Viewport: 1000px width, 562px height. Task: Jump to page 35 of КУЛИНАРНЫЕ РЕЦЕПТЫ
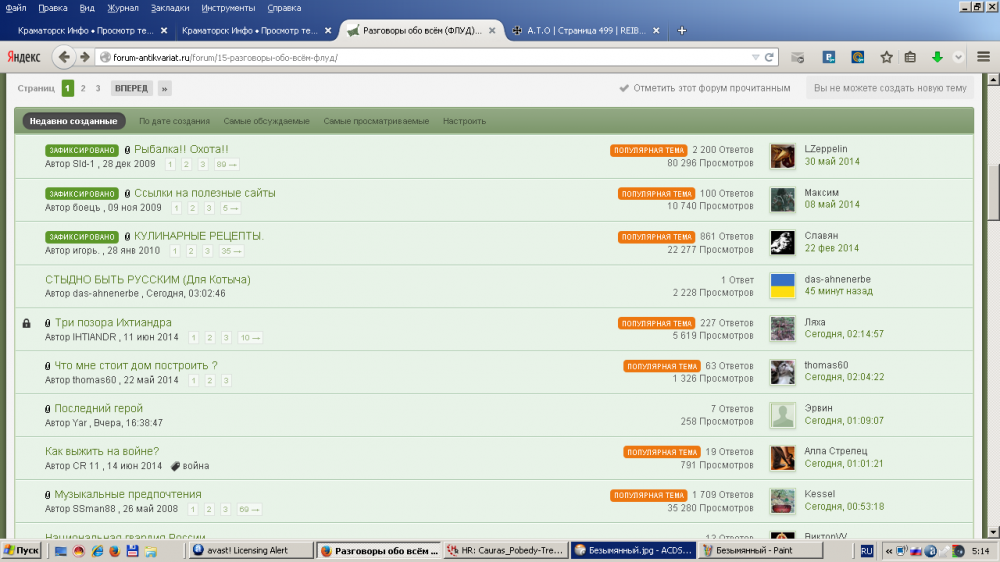[231, 251]
